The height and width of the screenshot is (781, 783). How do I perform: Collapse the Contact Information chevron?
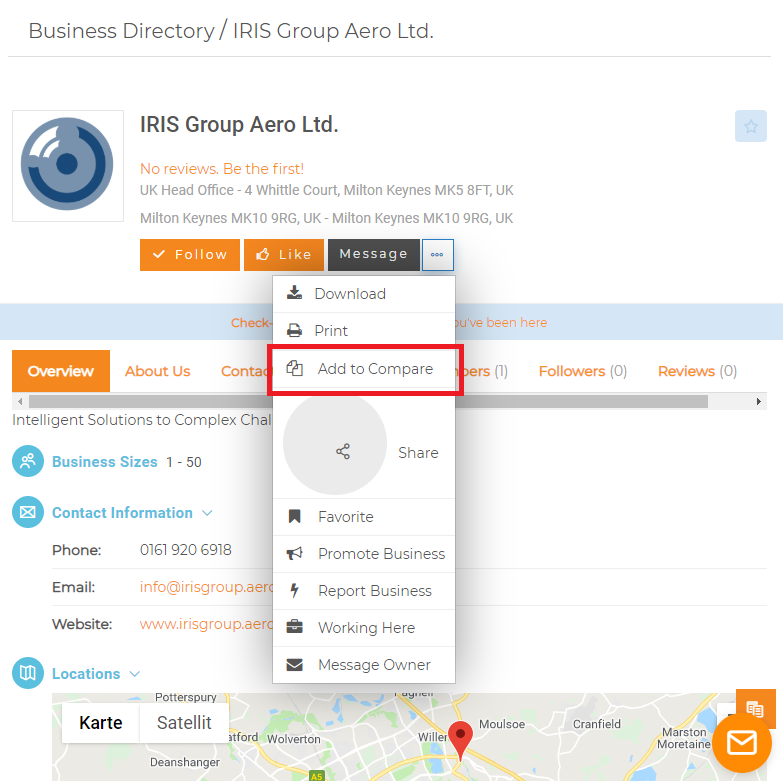coord(207,513)
